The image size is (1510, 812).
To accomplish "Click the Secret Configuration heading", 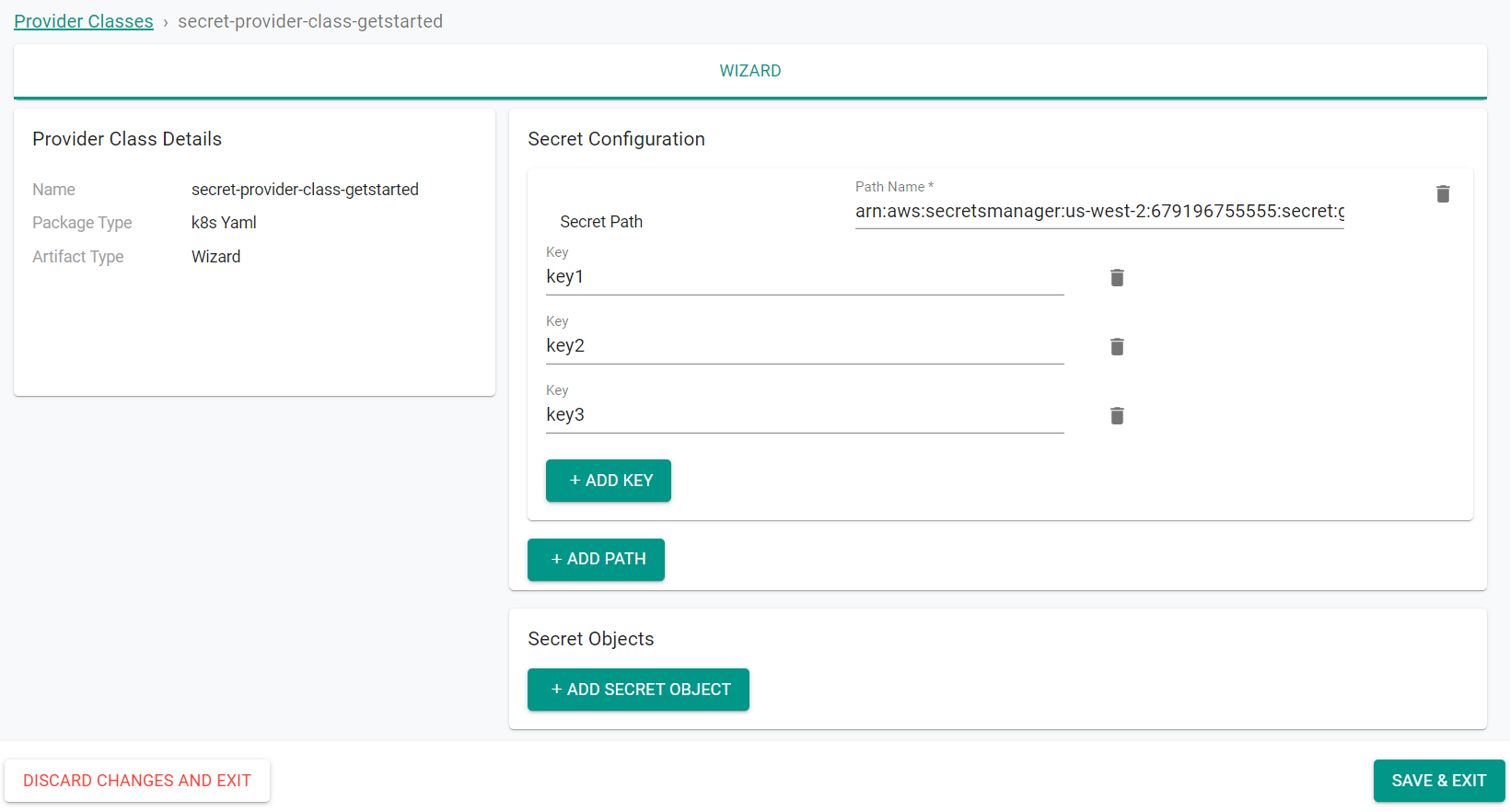I will [616, 139].
